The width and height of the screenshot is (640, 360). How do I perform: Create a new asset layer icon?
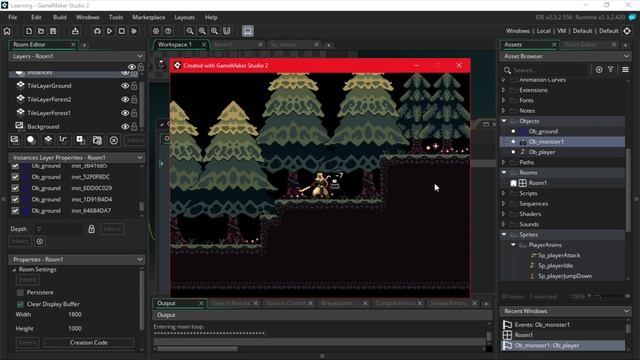tap(80, 140)
